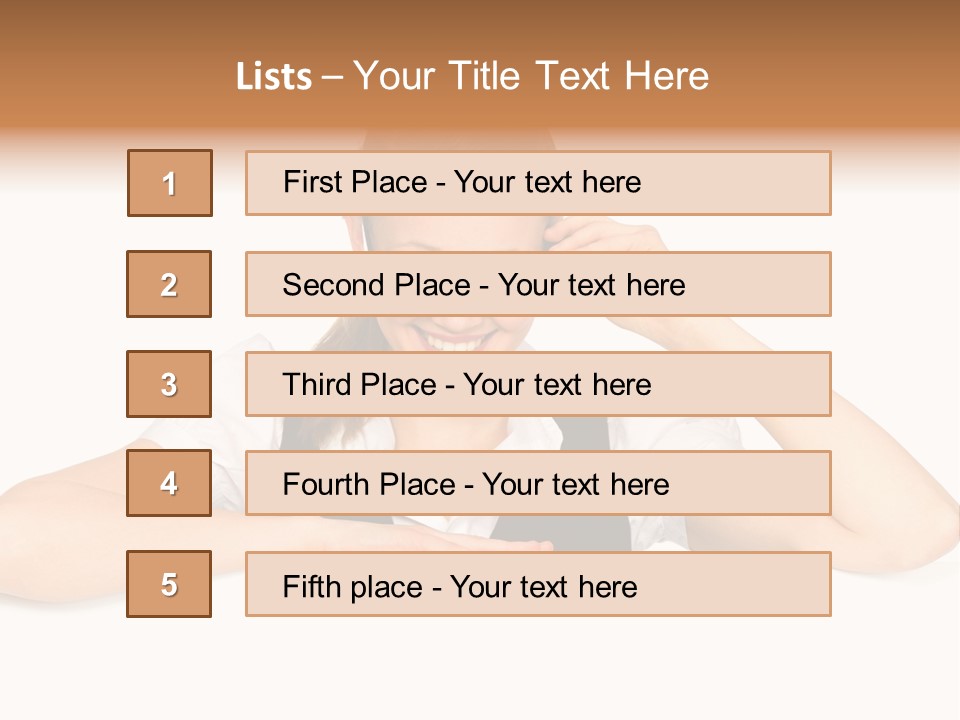Viewport: 960px width, 720px height.
Task: Select the Fifth place text bar
Action: 538,584
